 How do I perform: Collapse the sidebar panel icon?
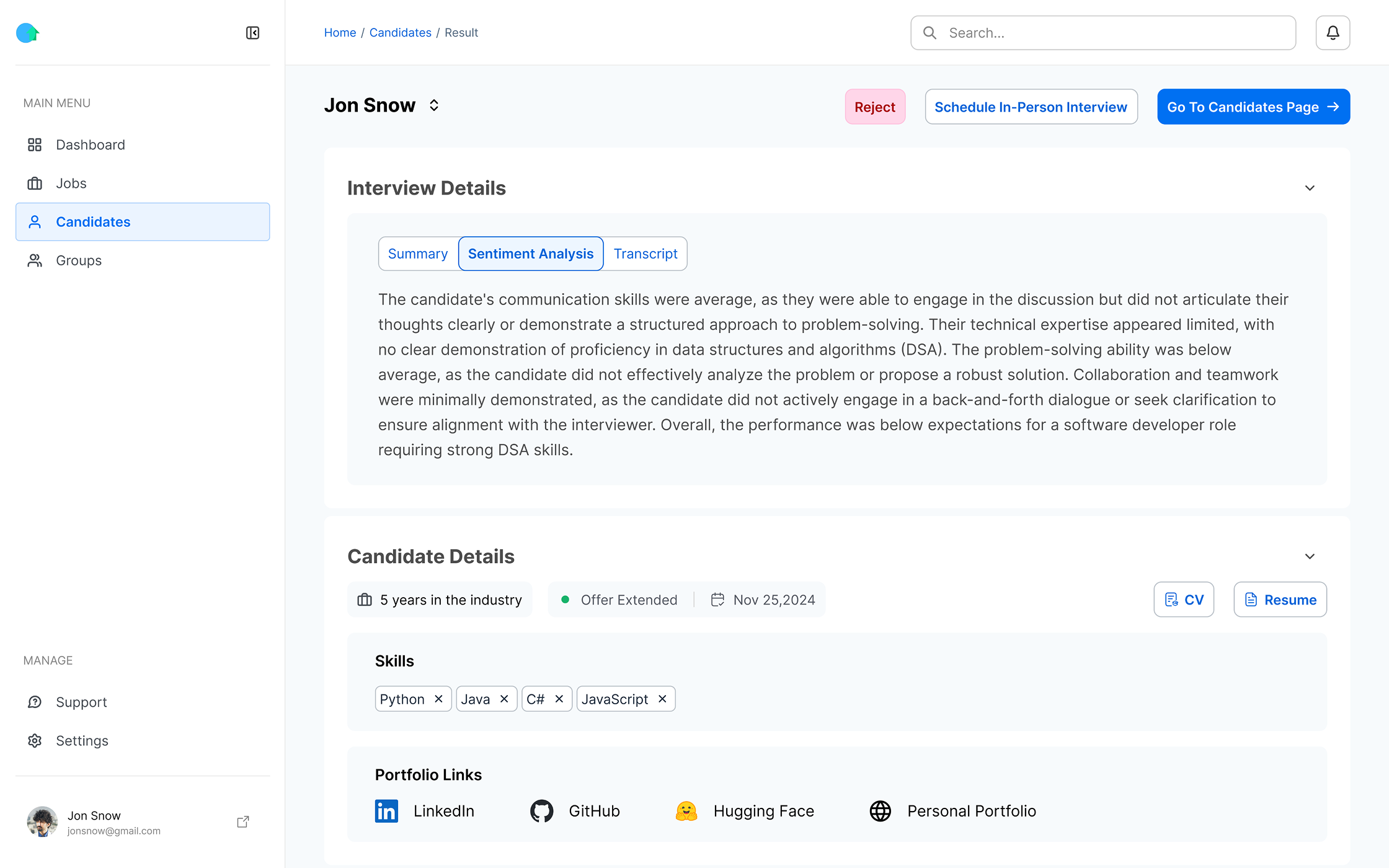point(252,33)
